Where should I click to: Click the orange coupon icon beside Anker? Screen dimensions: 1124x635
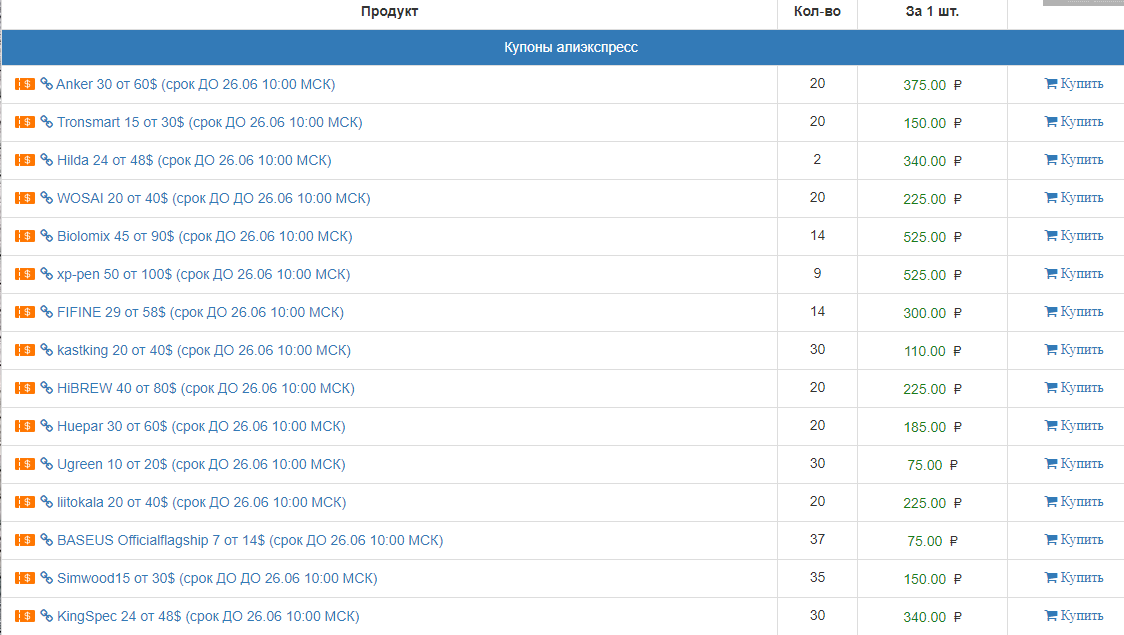pyautogui.click(x=24, y=84)
